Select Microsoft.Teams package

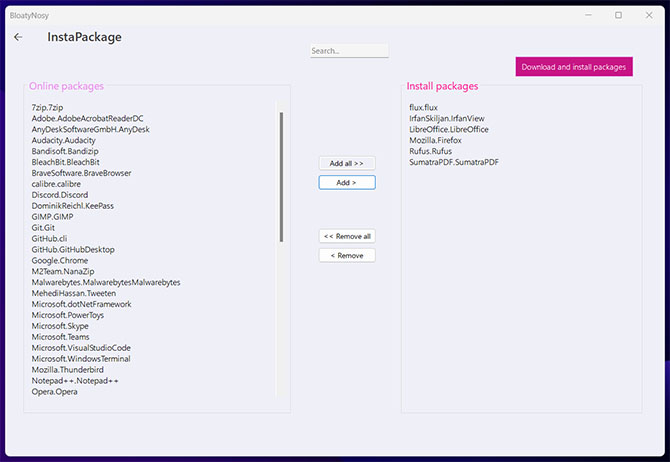[61, 337]
